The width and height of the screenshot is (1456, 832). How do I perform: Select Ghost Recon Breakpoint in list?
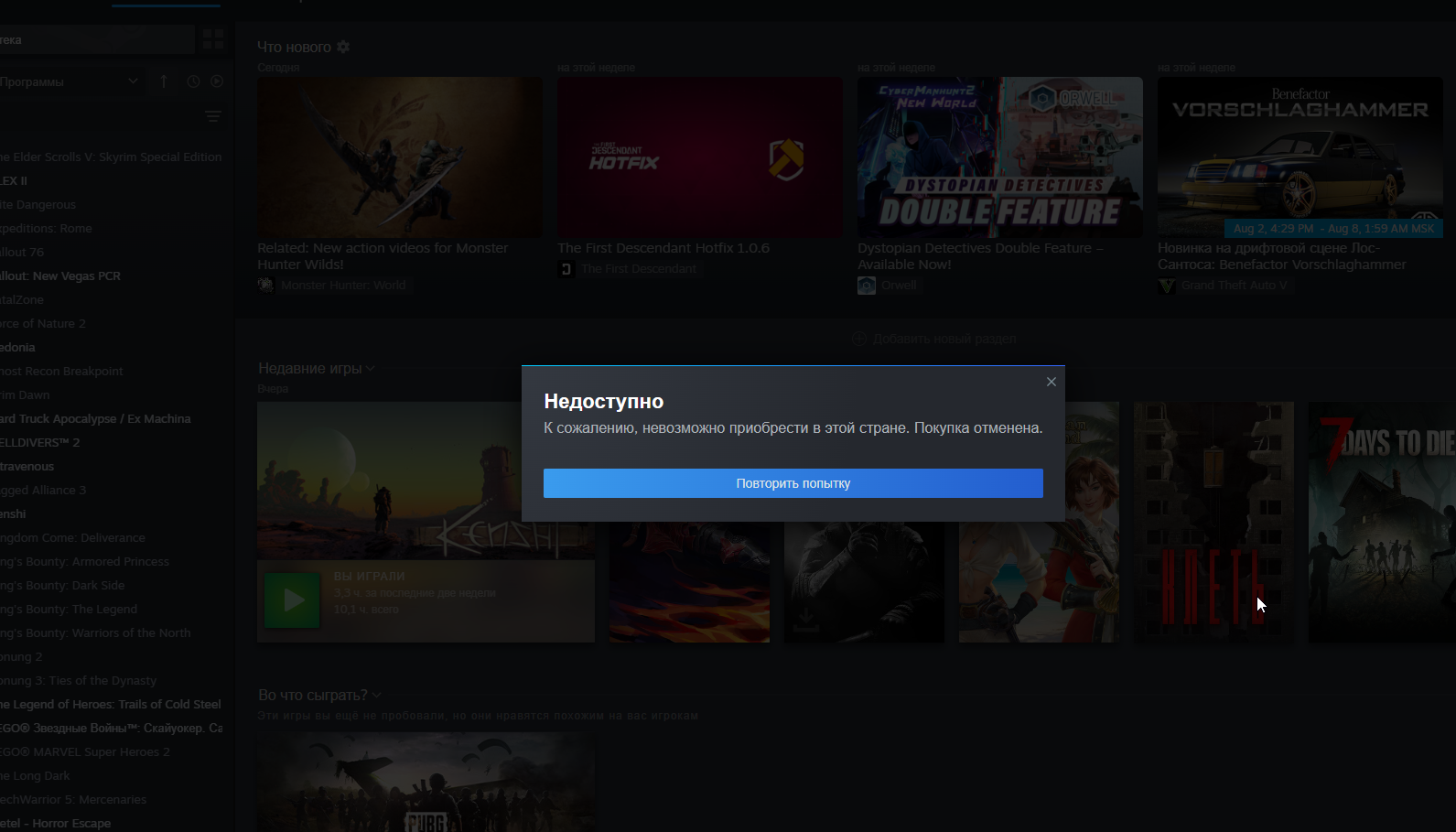pos(61,372)
